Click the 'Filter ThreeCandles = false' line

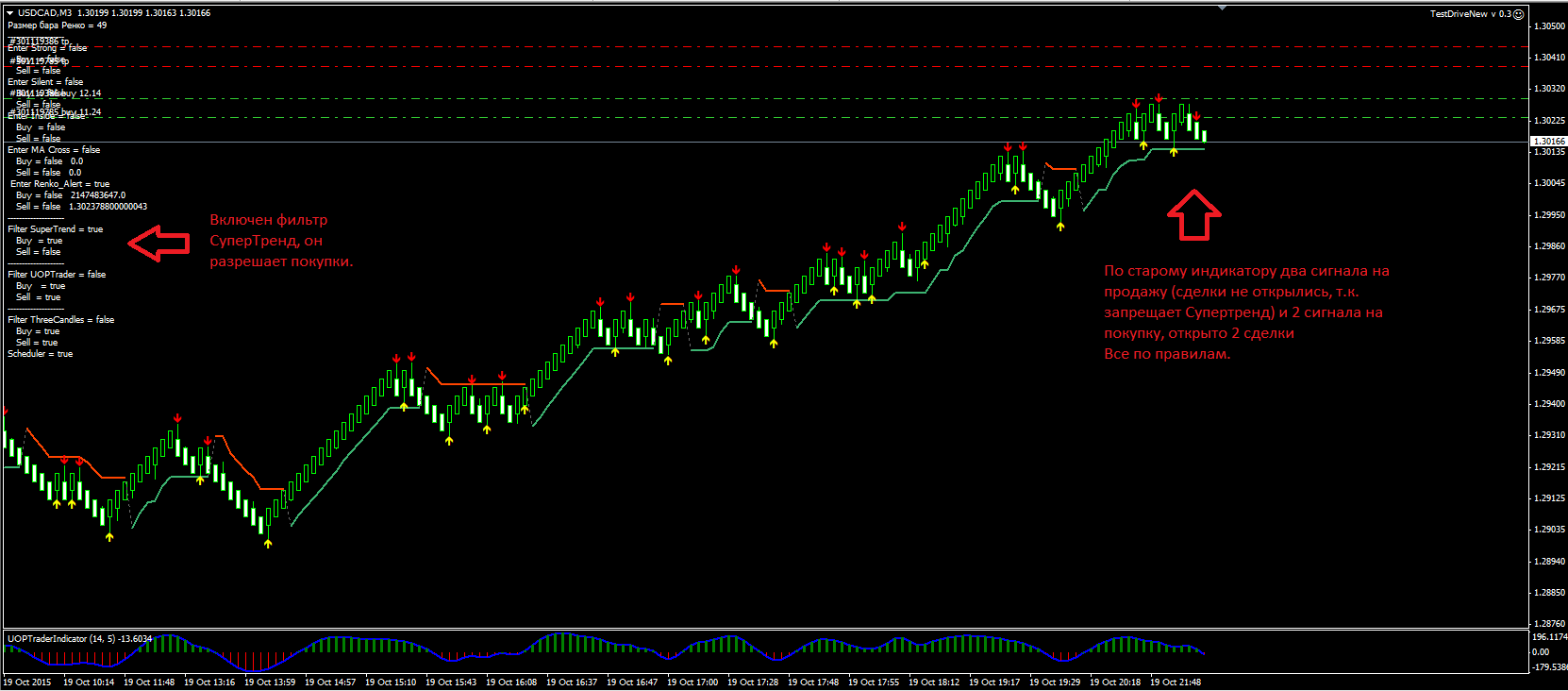[61, 320]
